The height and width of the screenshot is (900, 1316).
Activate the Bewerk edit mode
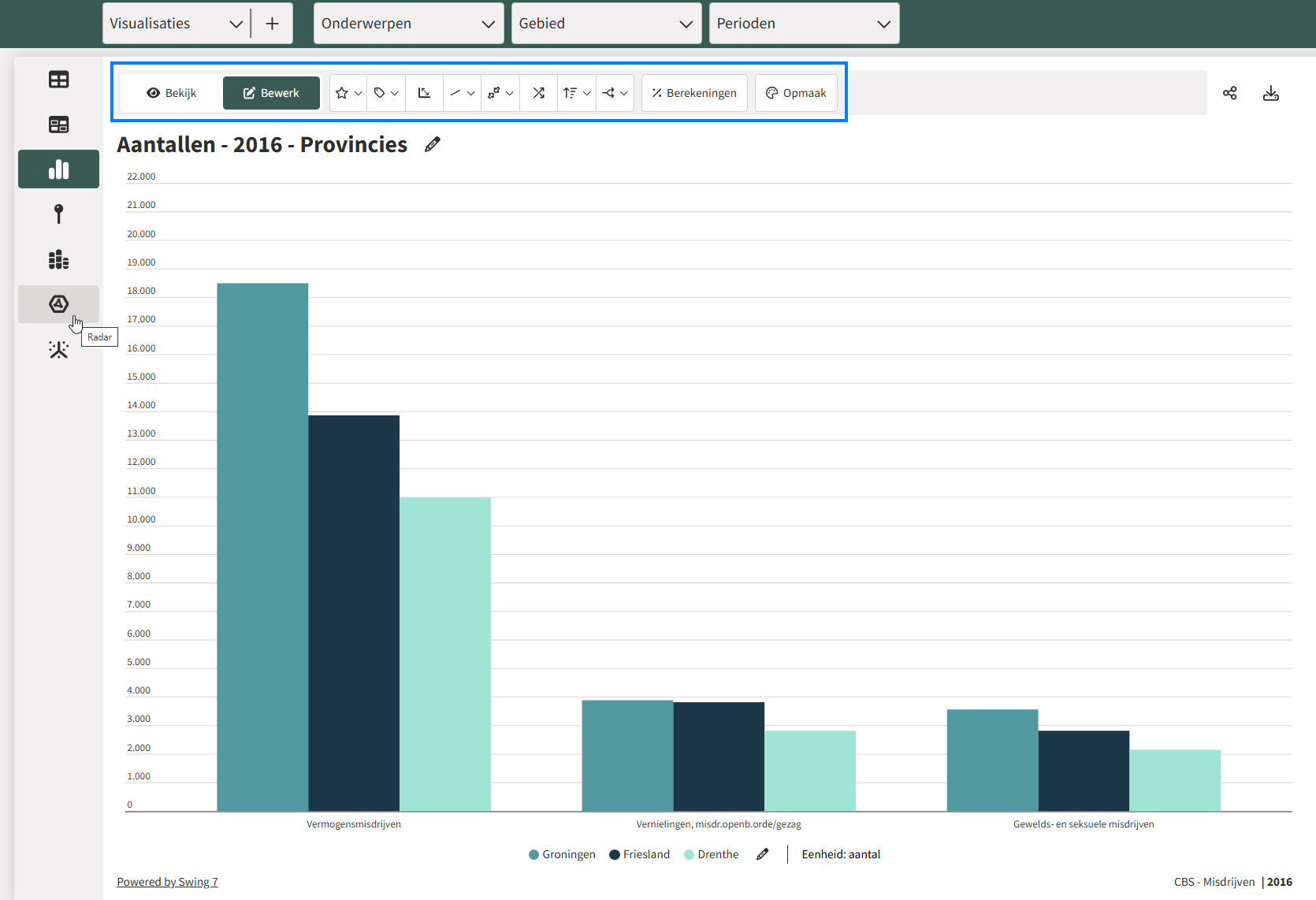pyautogui.click(x=271, y=93)
